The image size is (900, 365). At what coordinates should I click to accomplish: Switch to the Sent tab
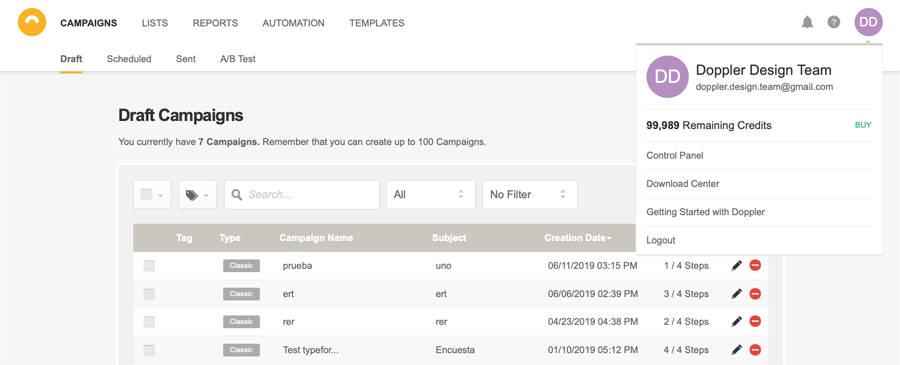[x=186, y=59]
